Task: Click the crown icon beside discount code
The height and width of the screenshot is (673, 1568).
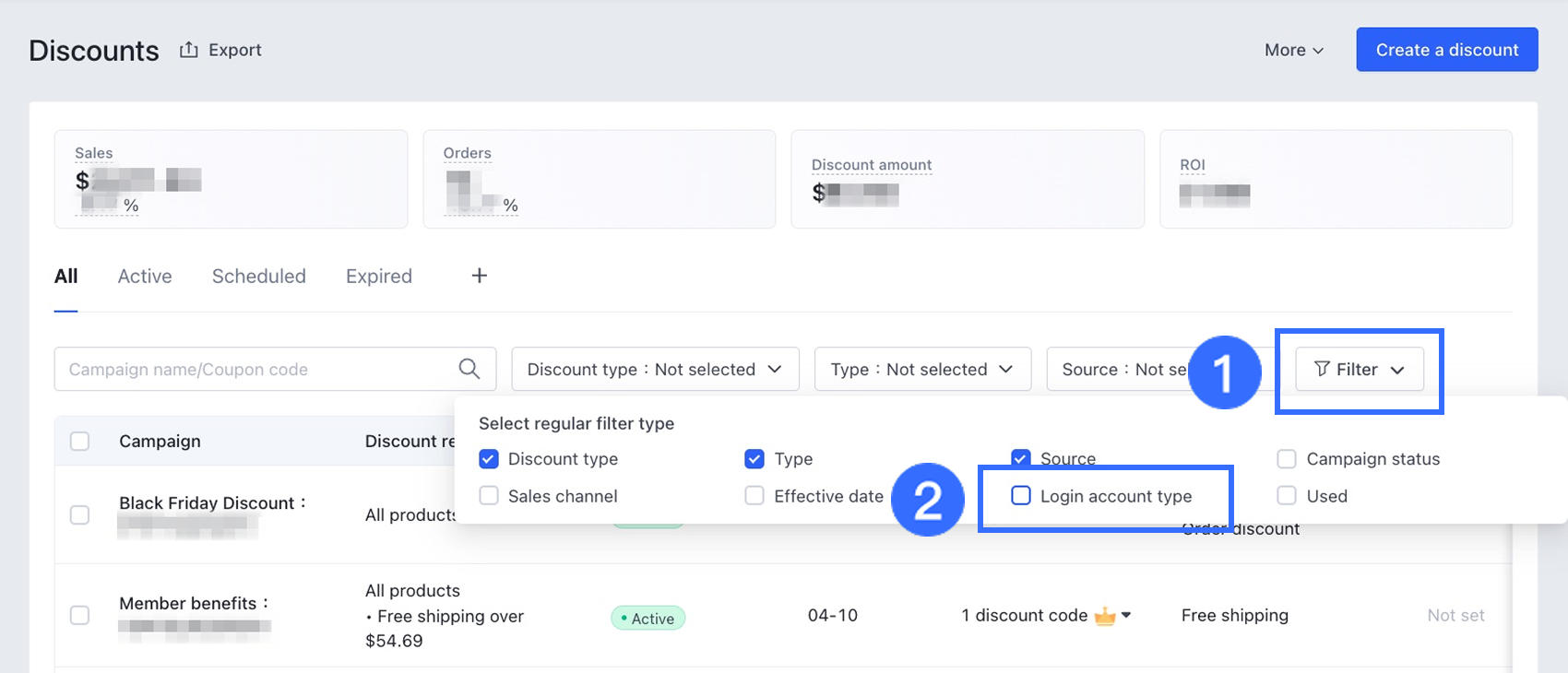Action: click(1104, 616)
